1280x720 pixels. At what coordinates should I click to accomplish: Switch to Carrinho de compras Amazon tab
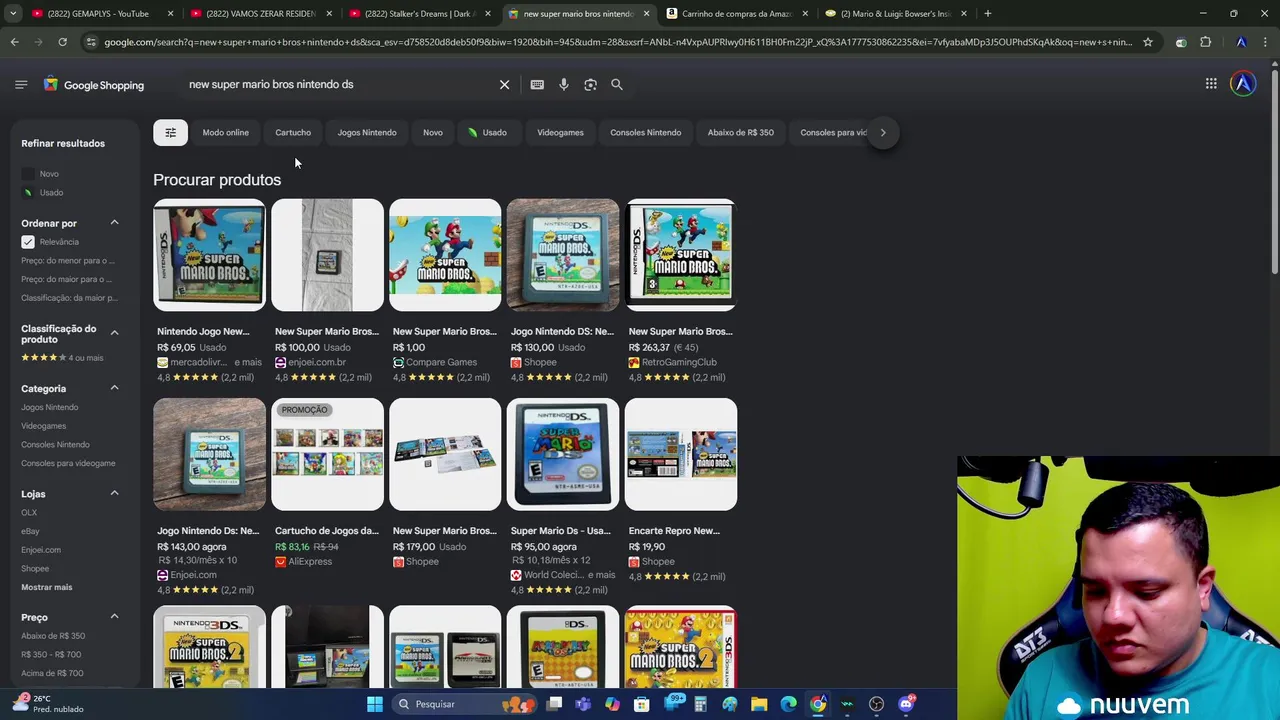[x=738, y=14]
